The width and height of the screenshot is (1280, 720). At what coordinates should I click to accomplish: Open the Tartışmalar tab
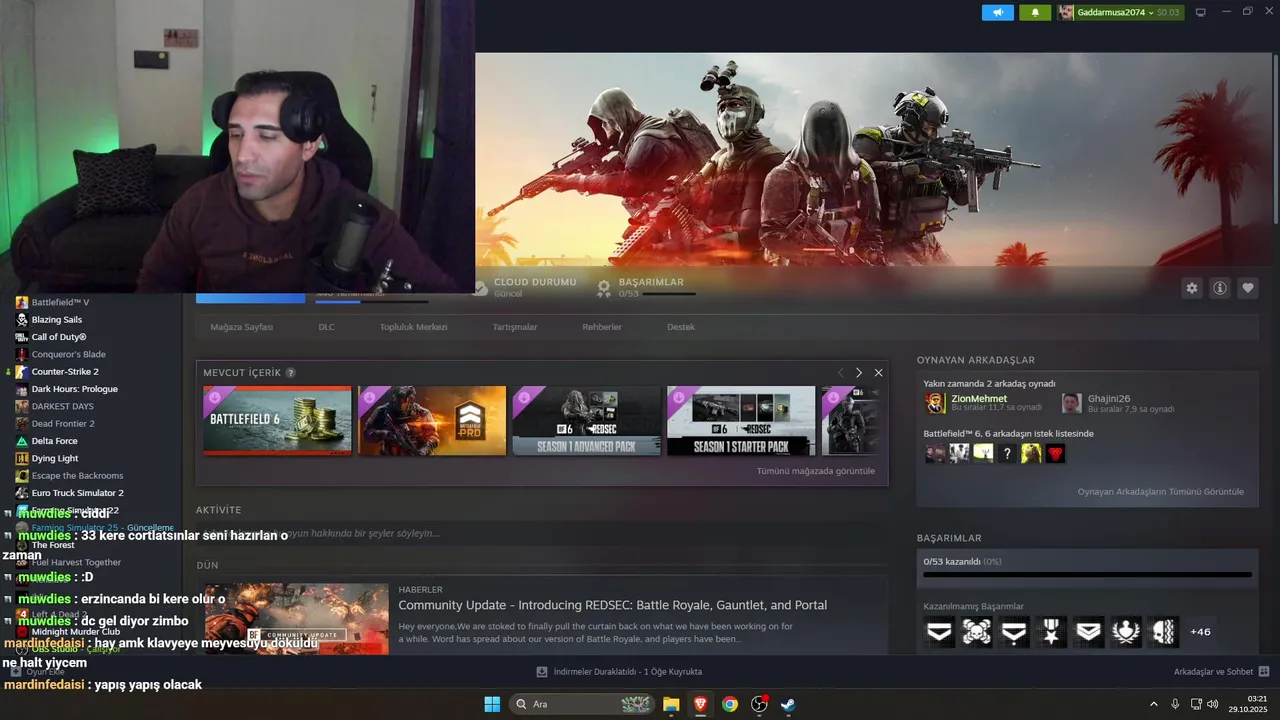point(515,327)
